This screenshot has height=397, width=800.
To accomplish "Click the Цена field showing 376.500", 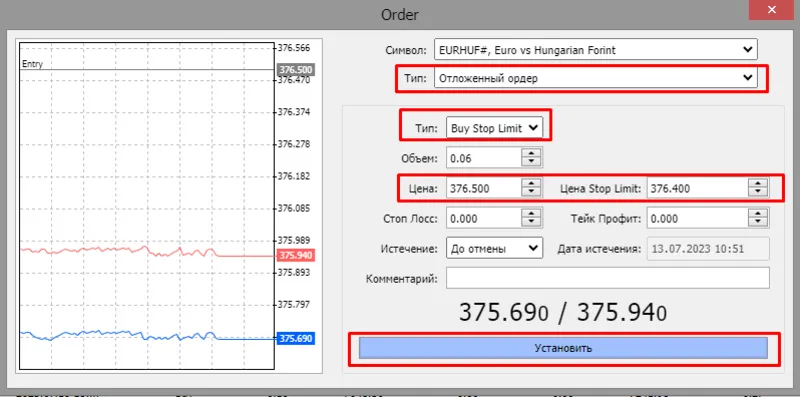I will coord(484,188).
